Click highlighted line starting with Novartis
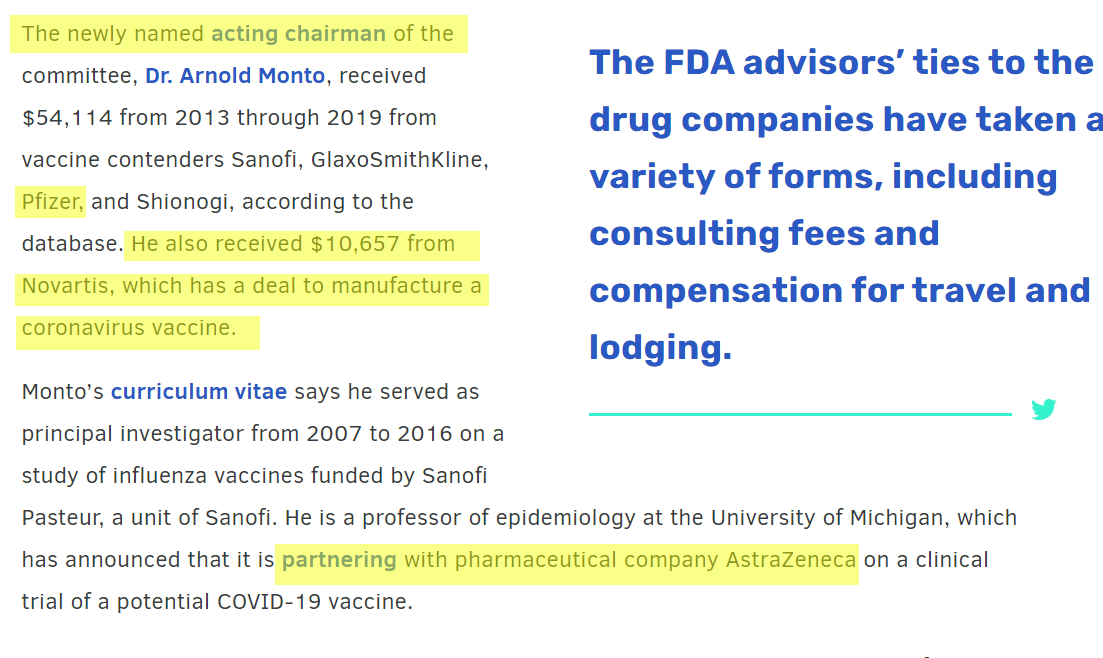1103x658 pixels. pyautogui.click(x=251, y=286)
